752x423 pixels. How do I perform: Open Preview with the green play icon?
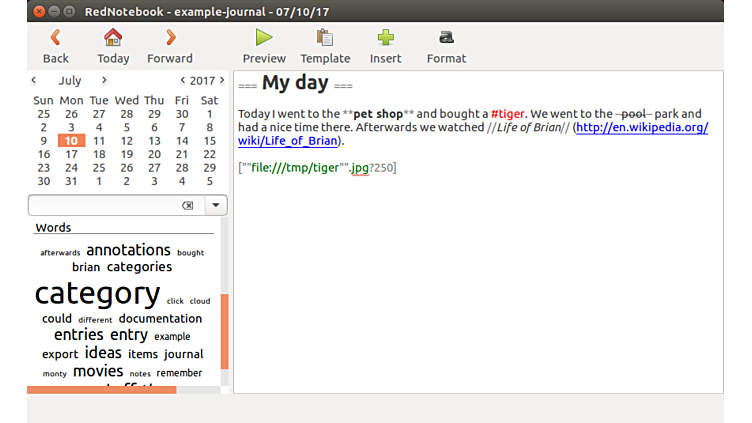coord(264,38)
